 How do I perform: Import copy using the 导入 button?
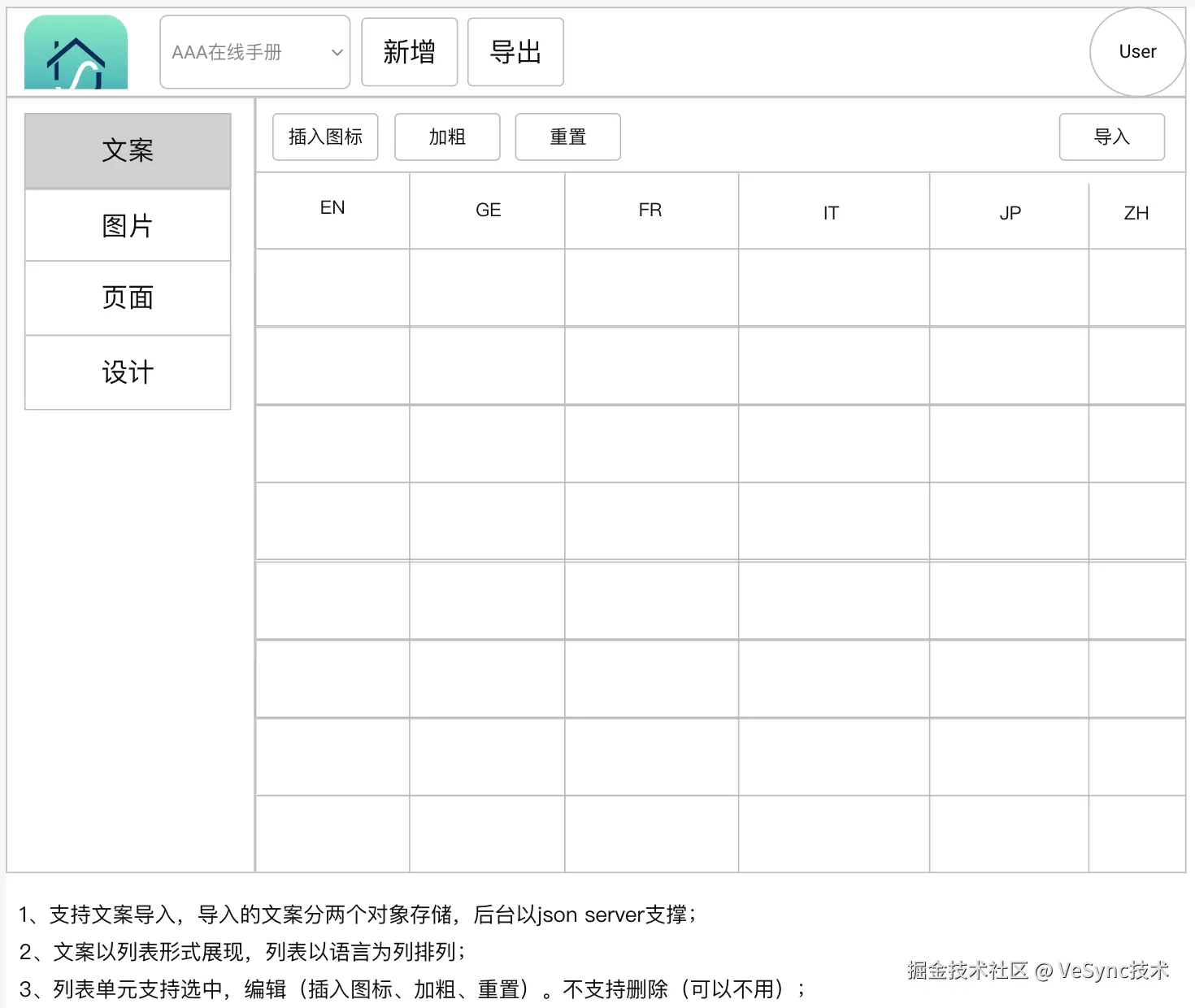click(1111, 137)
